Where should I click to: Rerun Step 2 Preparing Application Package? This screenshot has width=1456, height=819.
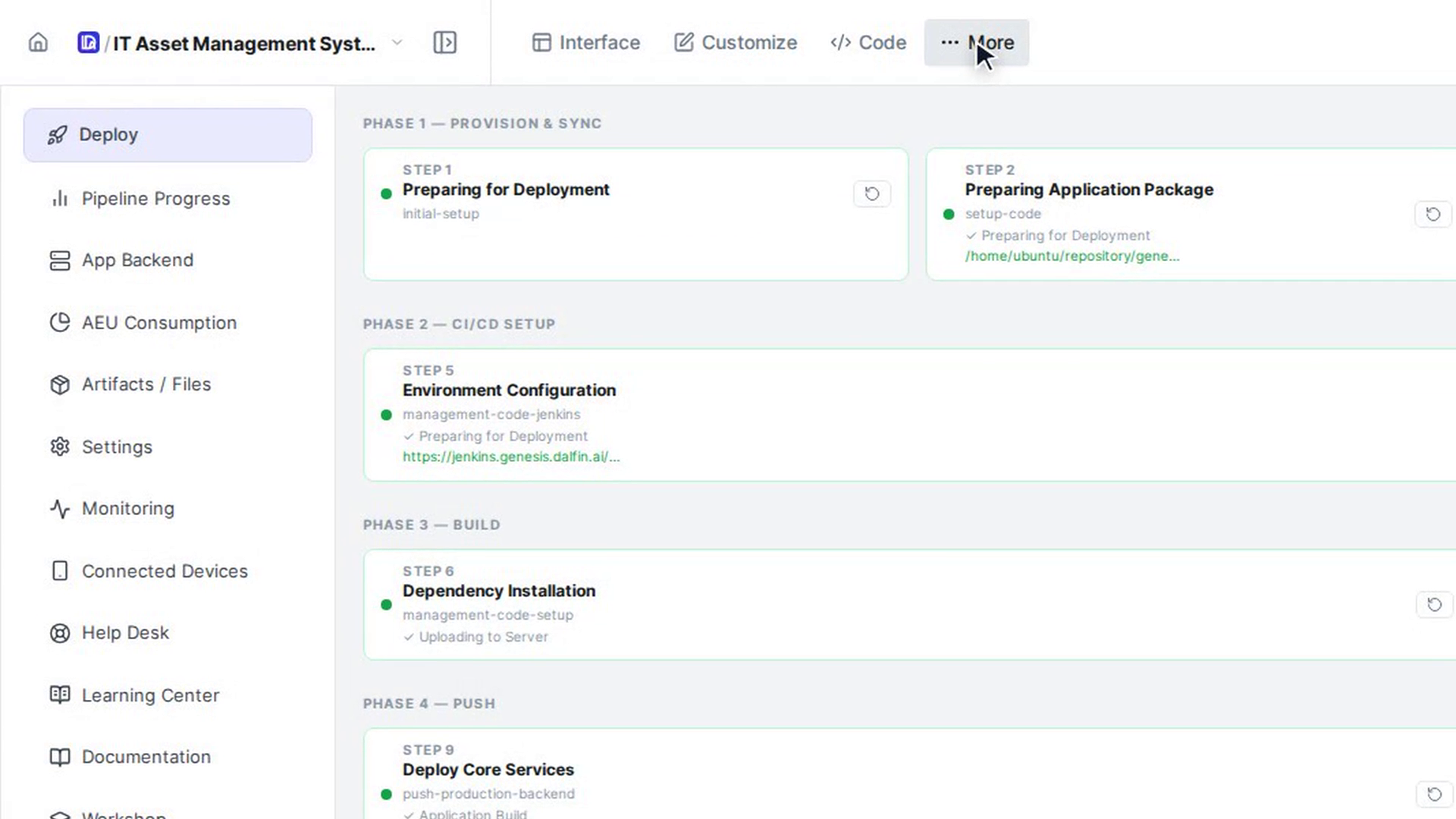tap(1433, 215)
